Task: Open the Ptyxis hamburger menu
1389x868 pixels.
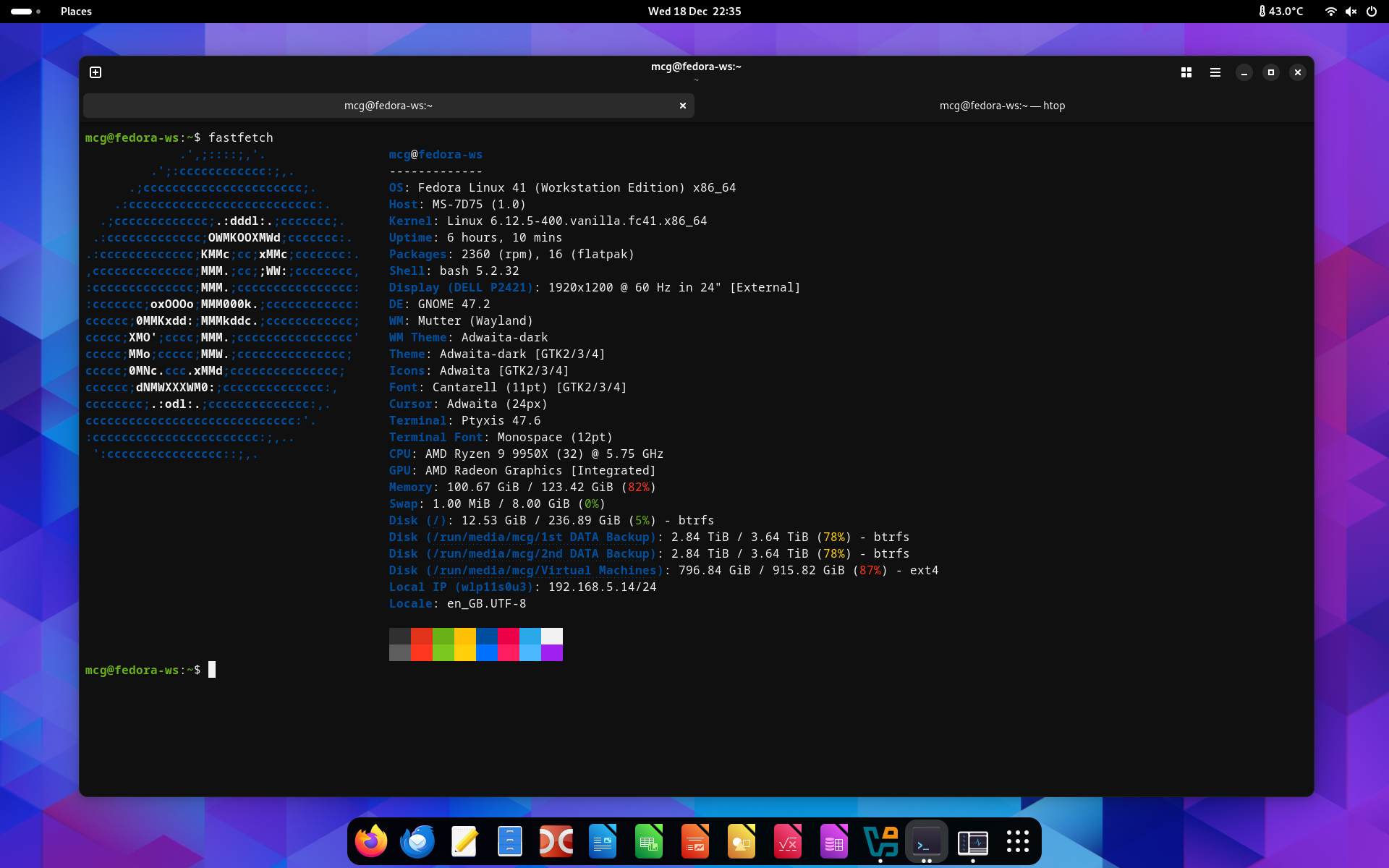Action: click(1215, 72)
